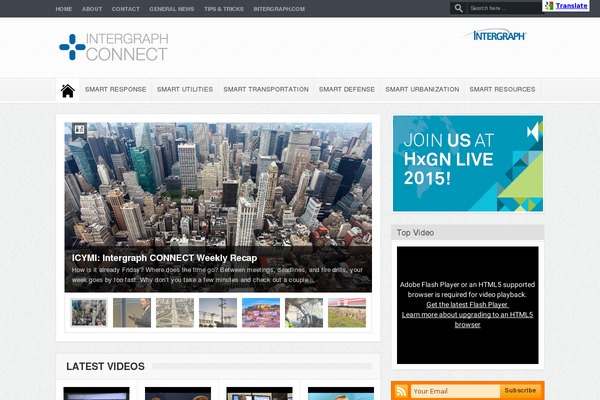Click the Top Video panel header
The image size is (600, 400).
tap(468, 232)
